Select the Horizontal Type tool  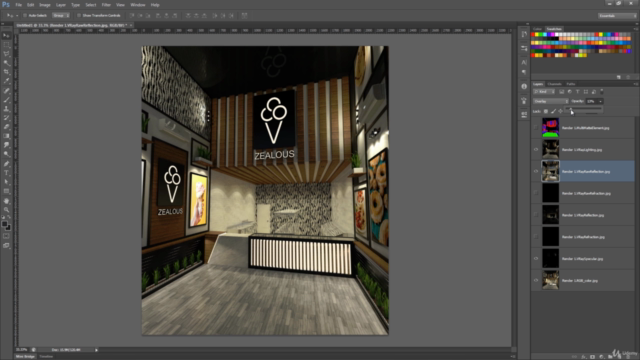coord(6,173)
